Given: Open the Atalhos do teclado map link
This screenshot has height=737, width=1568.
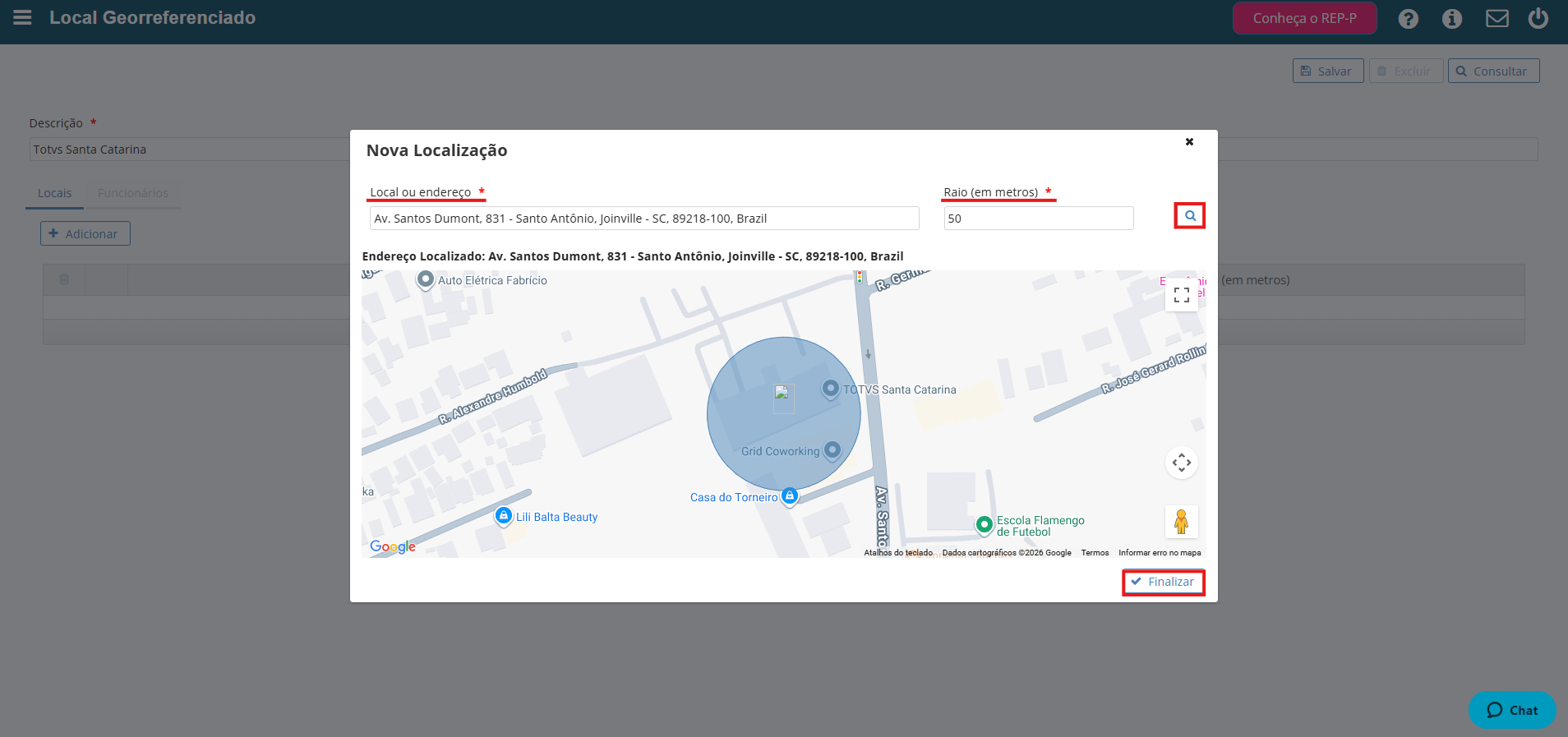Looking at the screenshot, I should coord(898,553).
